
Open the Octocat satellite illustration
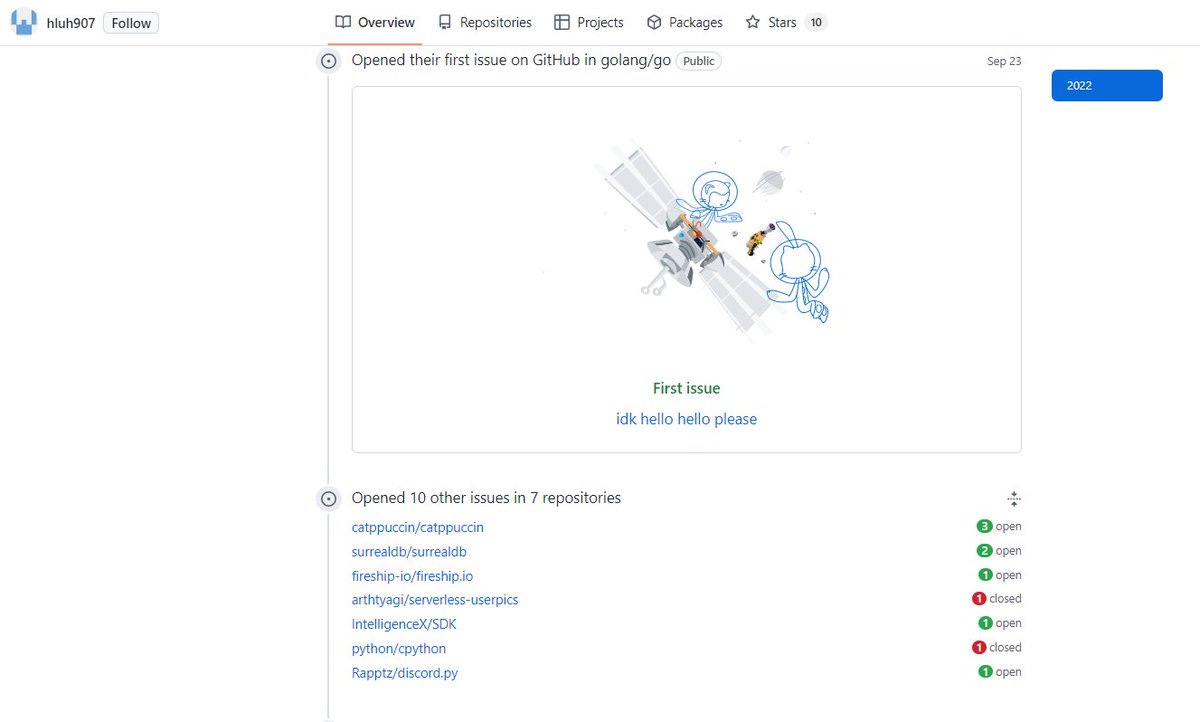click(x=686, y=239)
